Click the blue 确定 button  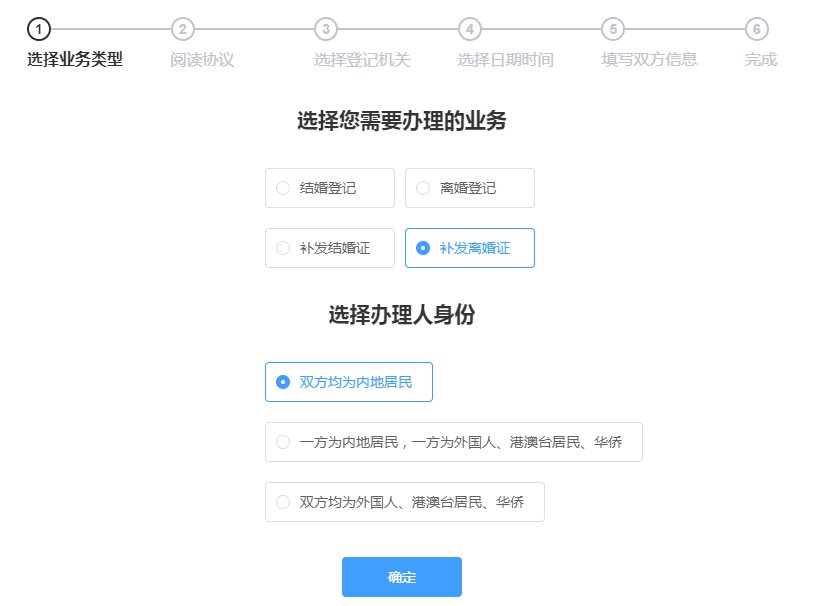click(401, 577)
